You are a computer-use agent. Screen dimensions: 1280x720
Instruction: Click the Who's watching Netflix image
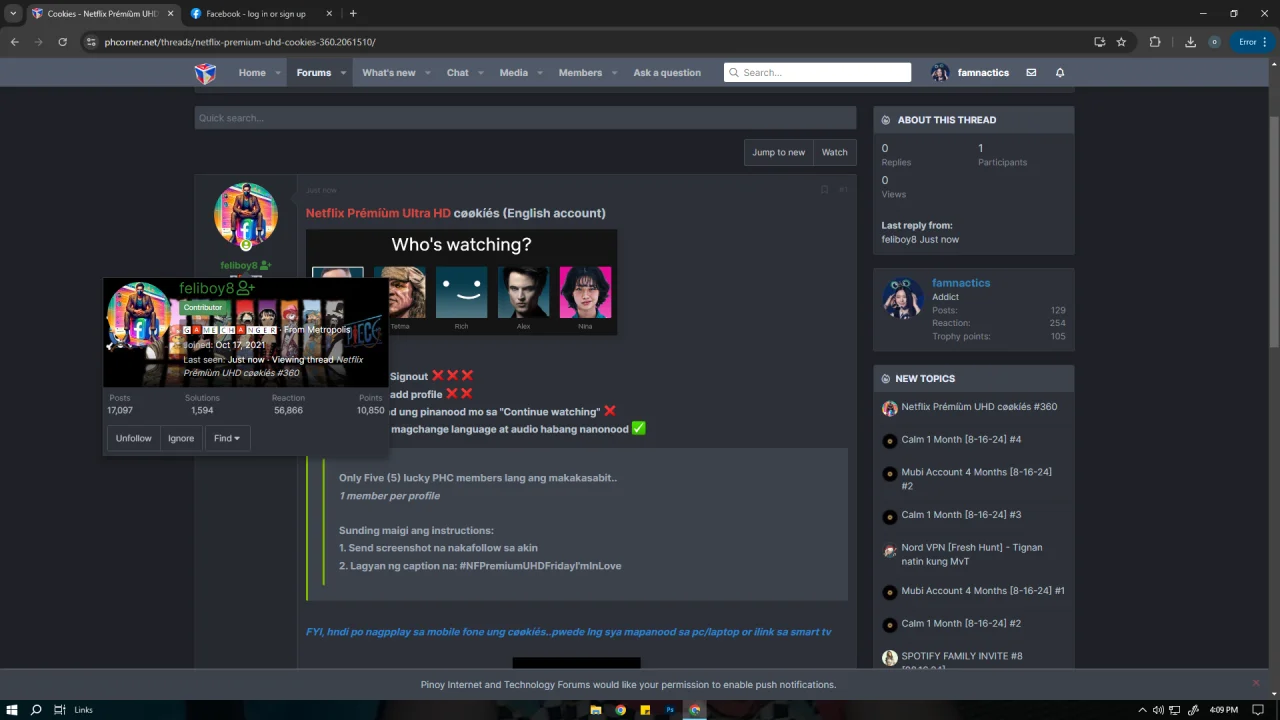[x=461, y=283]
